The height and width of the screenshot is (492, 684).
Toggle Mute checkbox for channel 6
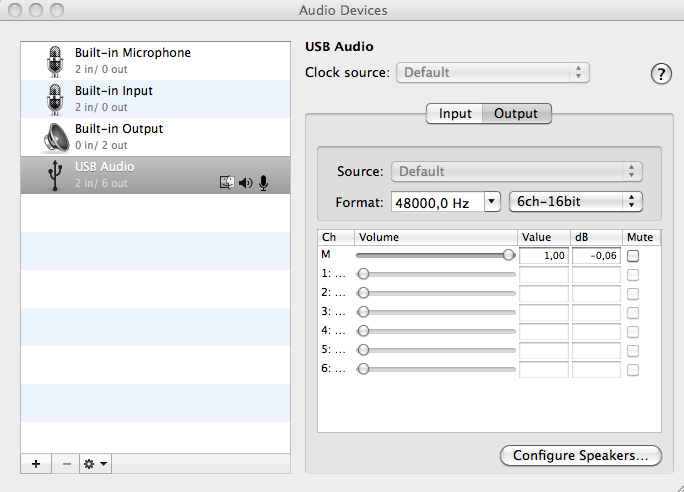[632, 369]
